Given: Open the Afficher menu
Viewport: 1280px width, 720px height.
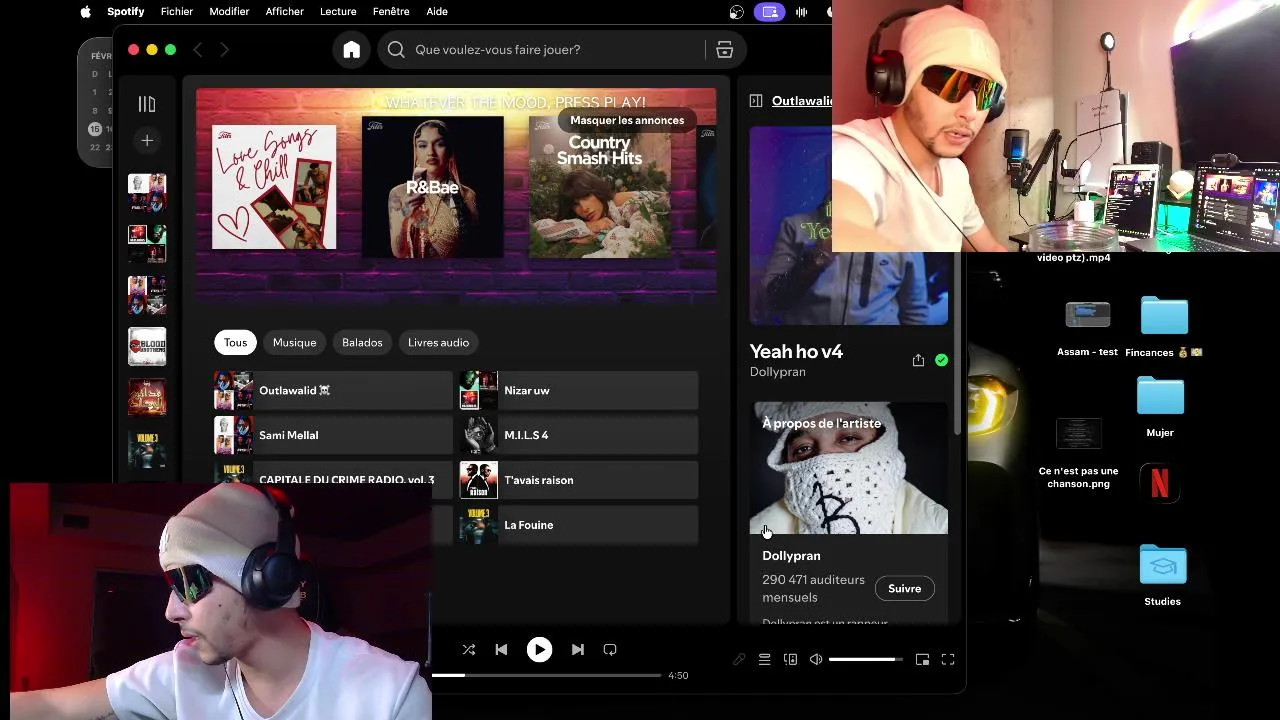Looking at the screenshot, I should pos(285,12).
